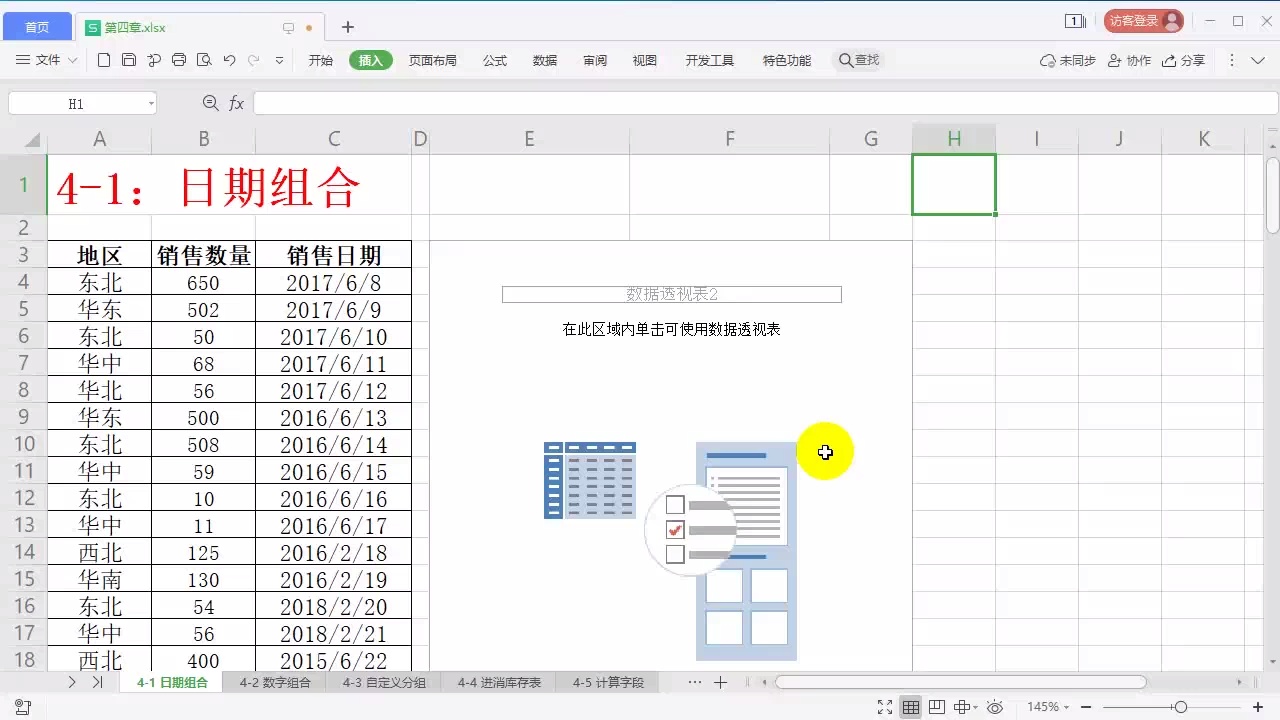Open the Find (查找) search tool
The width and height of the screenshot is (1280, 720).
point(858,59)
